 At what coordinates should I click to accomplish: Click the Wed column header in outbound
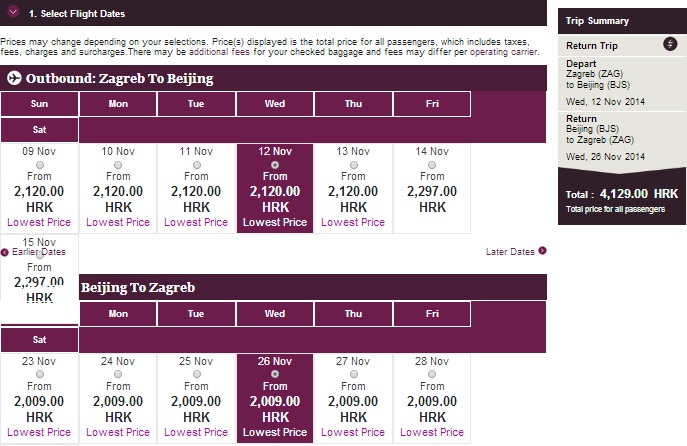pyautogui.click(x=275, y=104)
